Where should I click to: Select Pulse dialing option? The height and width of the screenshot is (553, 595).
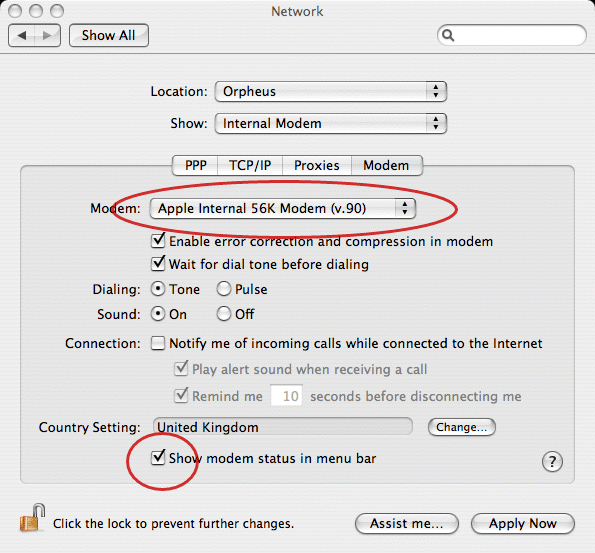pos(224,289)
